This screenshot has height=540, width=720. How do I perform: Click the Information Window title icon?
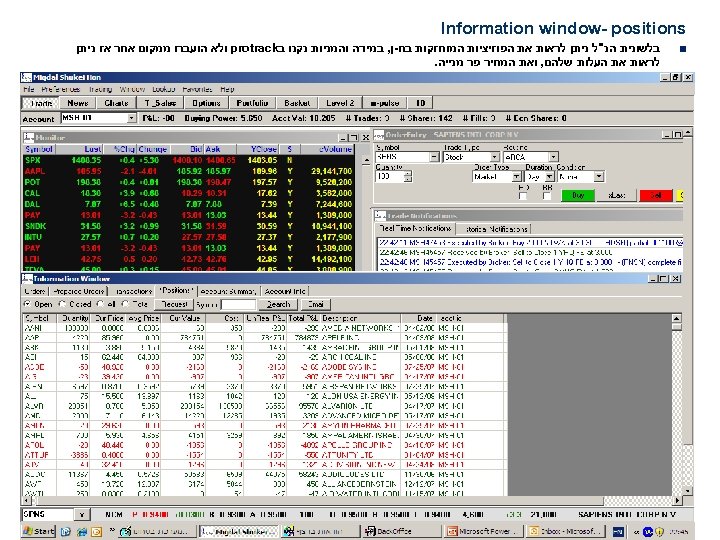[27, 279]
